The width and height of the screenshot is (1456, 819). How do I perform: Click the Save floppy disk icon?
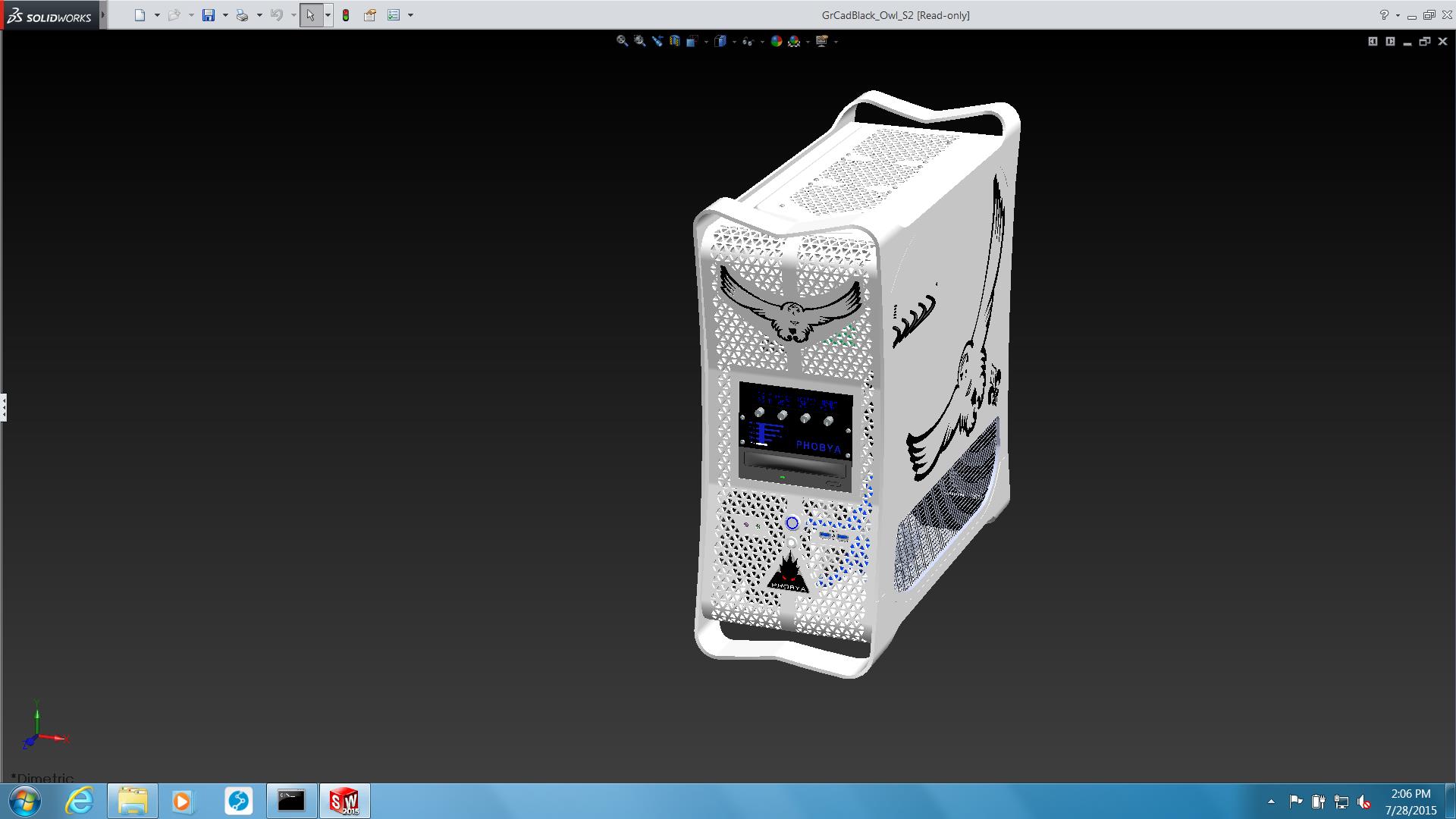(x=209, y=15)
